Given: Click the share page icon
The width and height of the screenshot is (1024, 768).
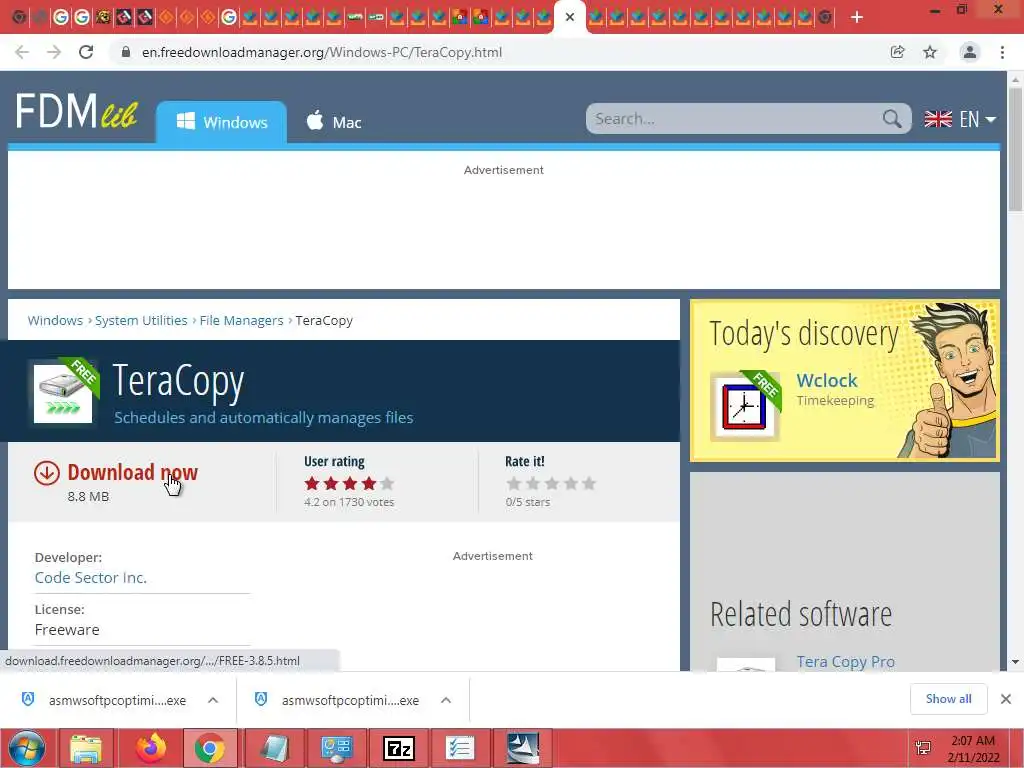Looking at the screenshot, I should [898, 52].
